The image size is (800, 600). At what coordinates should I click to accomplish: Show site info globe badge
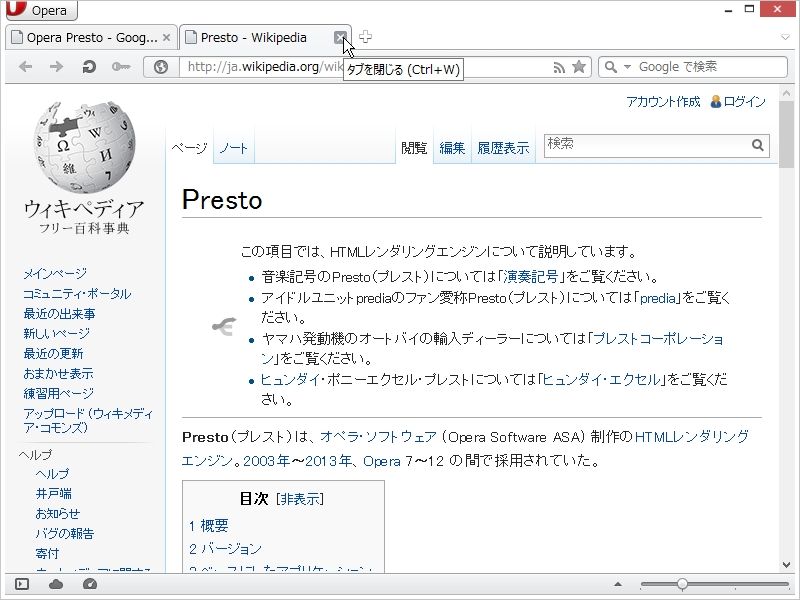[x=161, y=67]
